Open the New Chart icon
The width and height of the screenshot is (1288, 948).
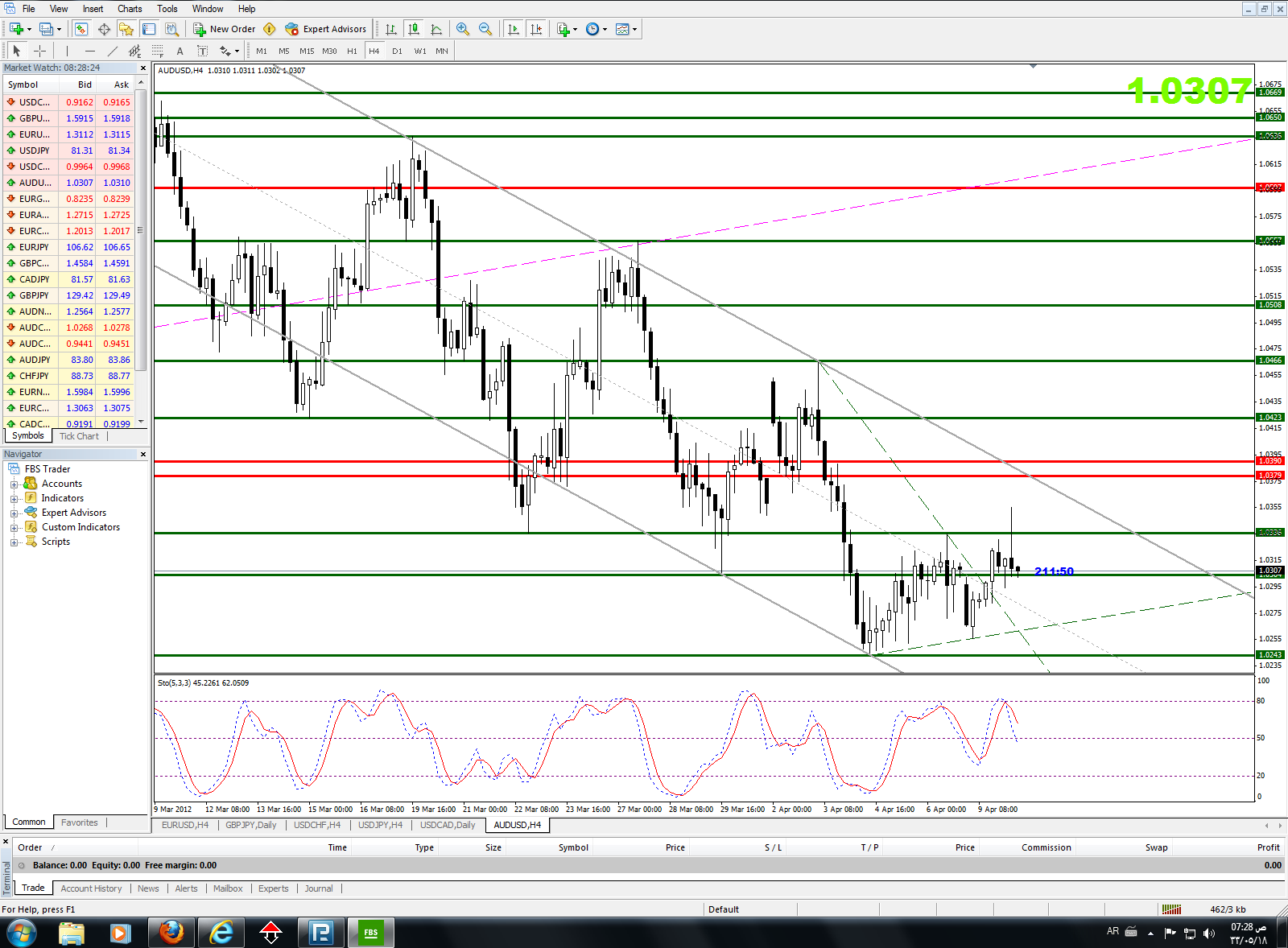pyautogui.click(x=16, y=29)
